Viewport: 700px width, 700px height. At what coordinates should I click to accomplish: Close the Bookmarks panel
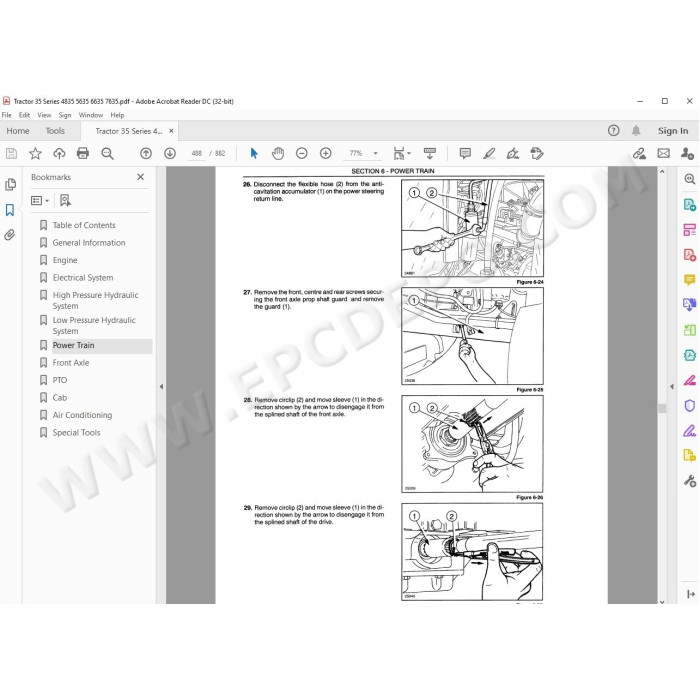[x=141, y=177]
